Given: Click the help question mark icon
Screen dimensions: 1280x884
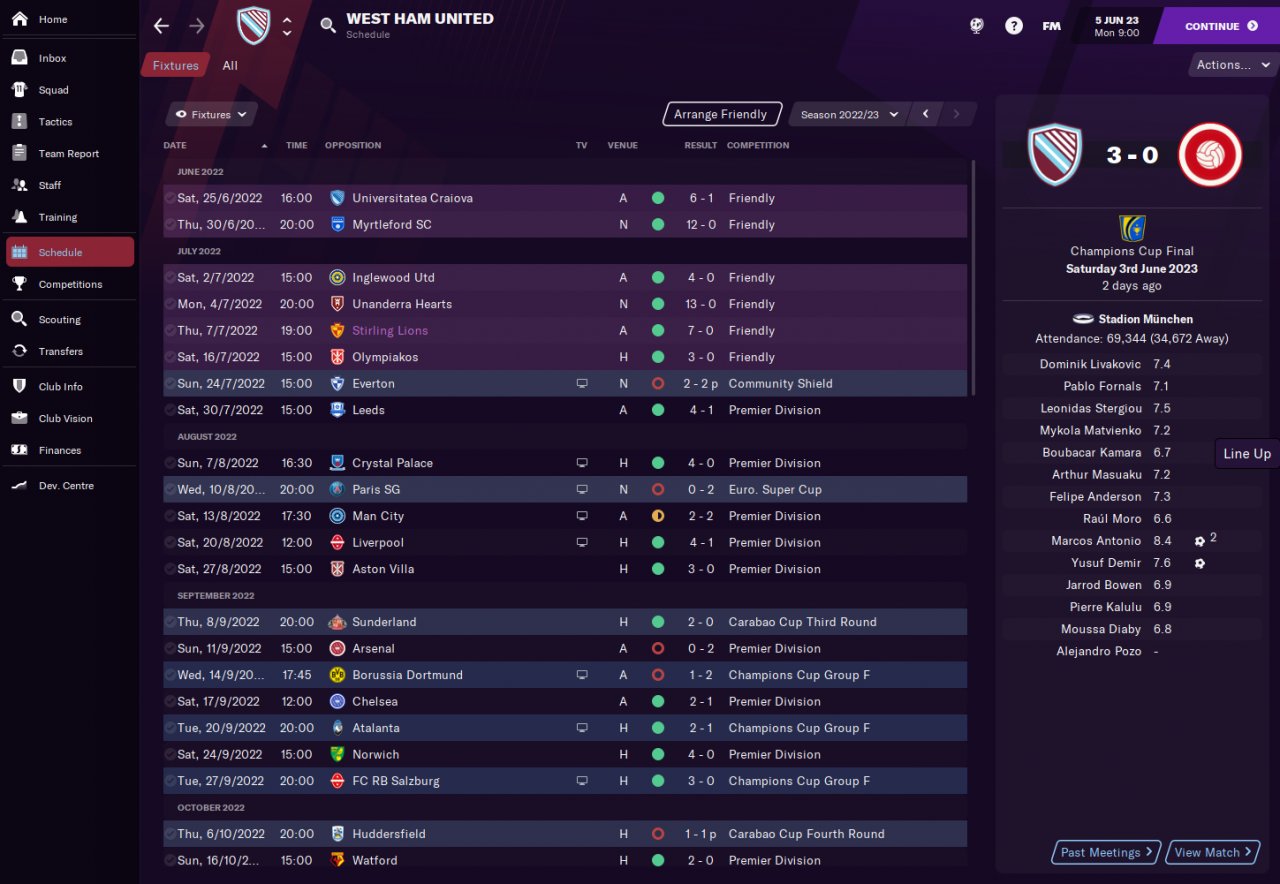Looking at the screenshot, I should pos(1014,26).
